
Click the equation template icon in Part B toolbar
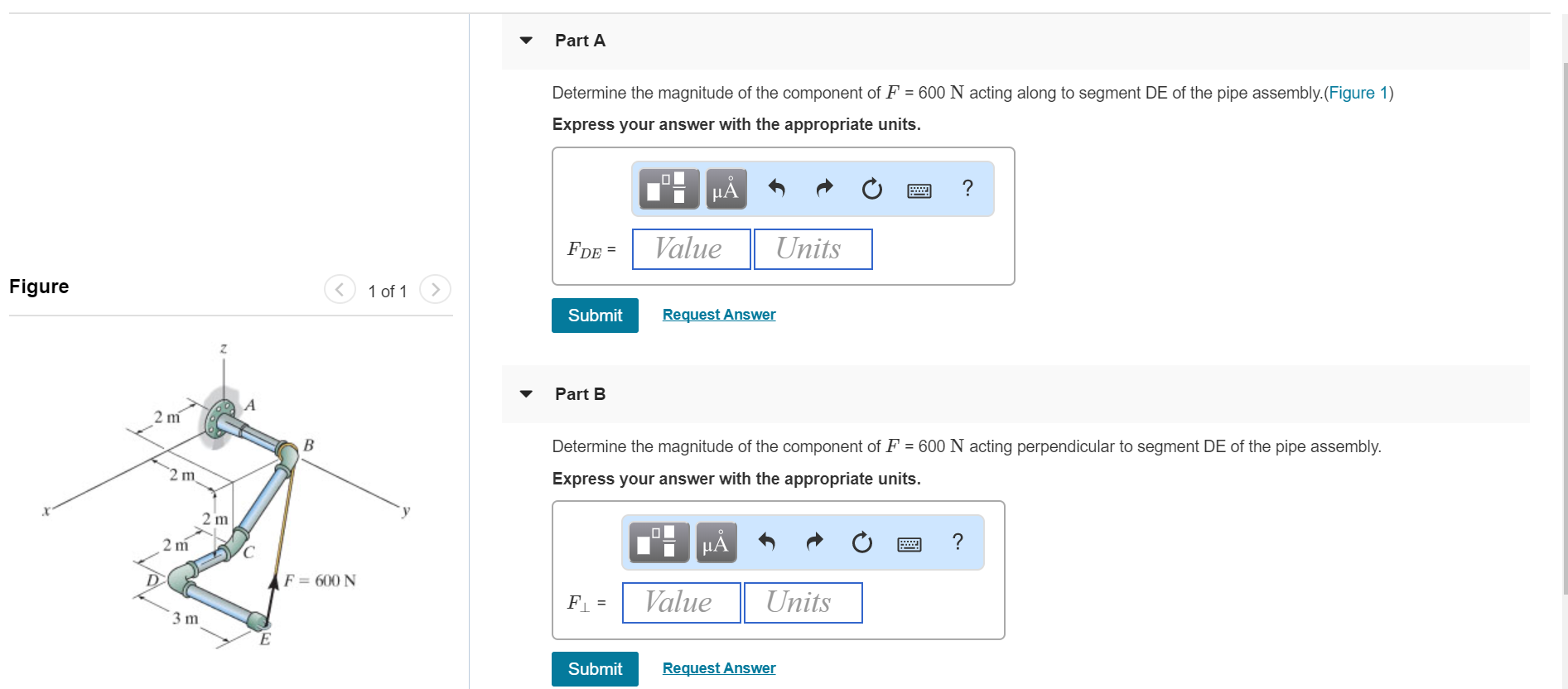tap(658, 542)
